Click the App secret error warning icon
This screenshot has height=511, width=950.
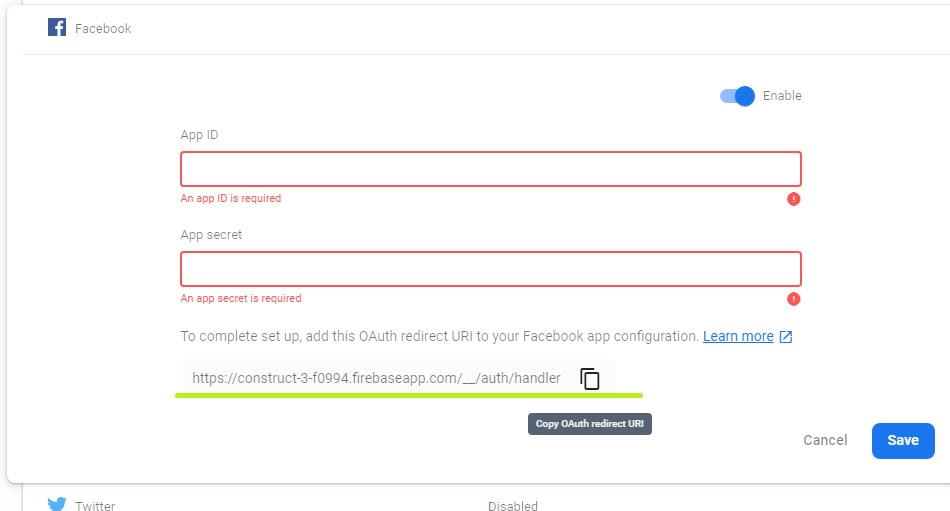pos(794,299)
